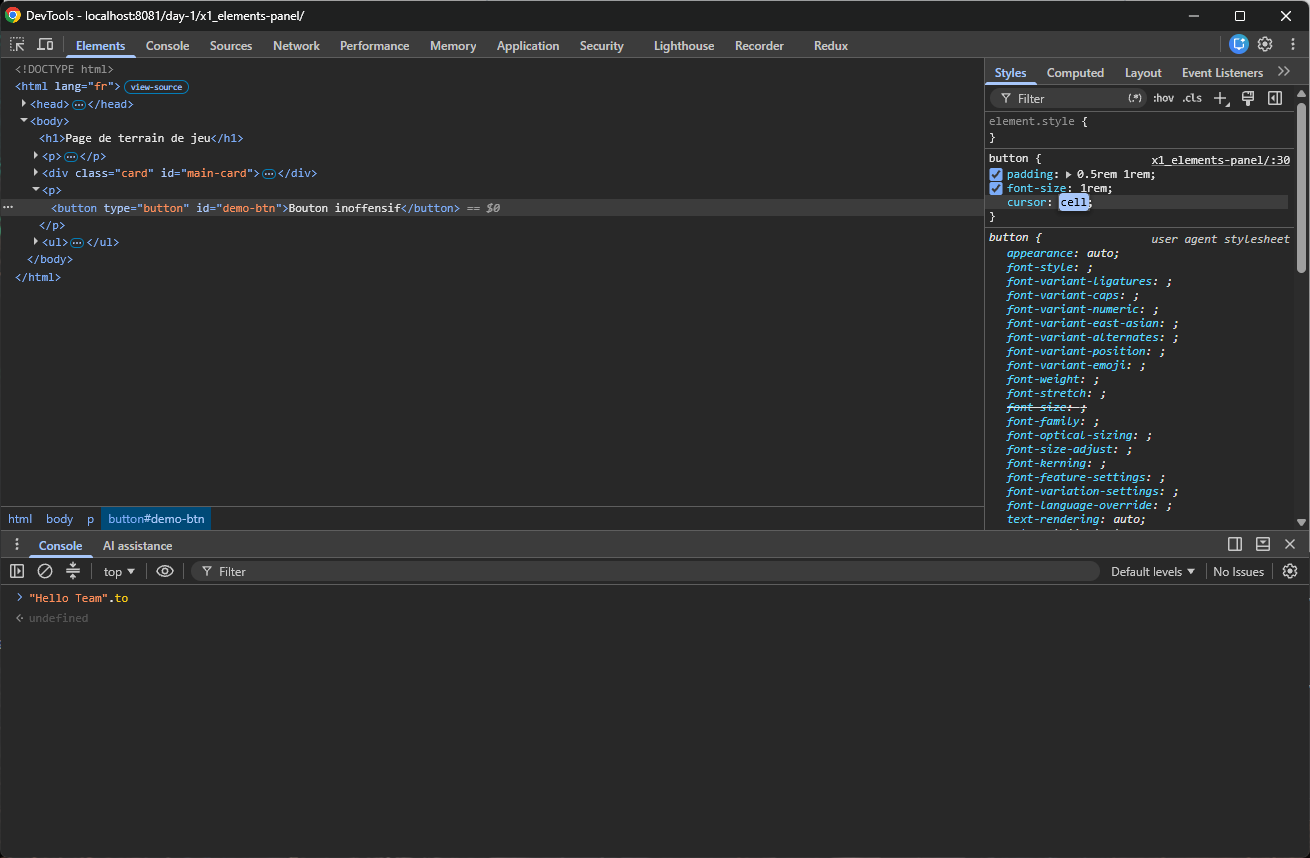This screenshot has height=858, width=1310.
Task: Select body in the breadcrumb bar
Action: 60,518
